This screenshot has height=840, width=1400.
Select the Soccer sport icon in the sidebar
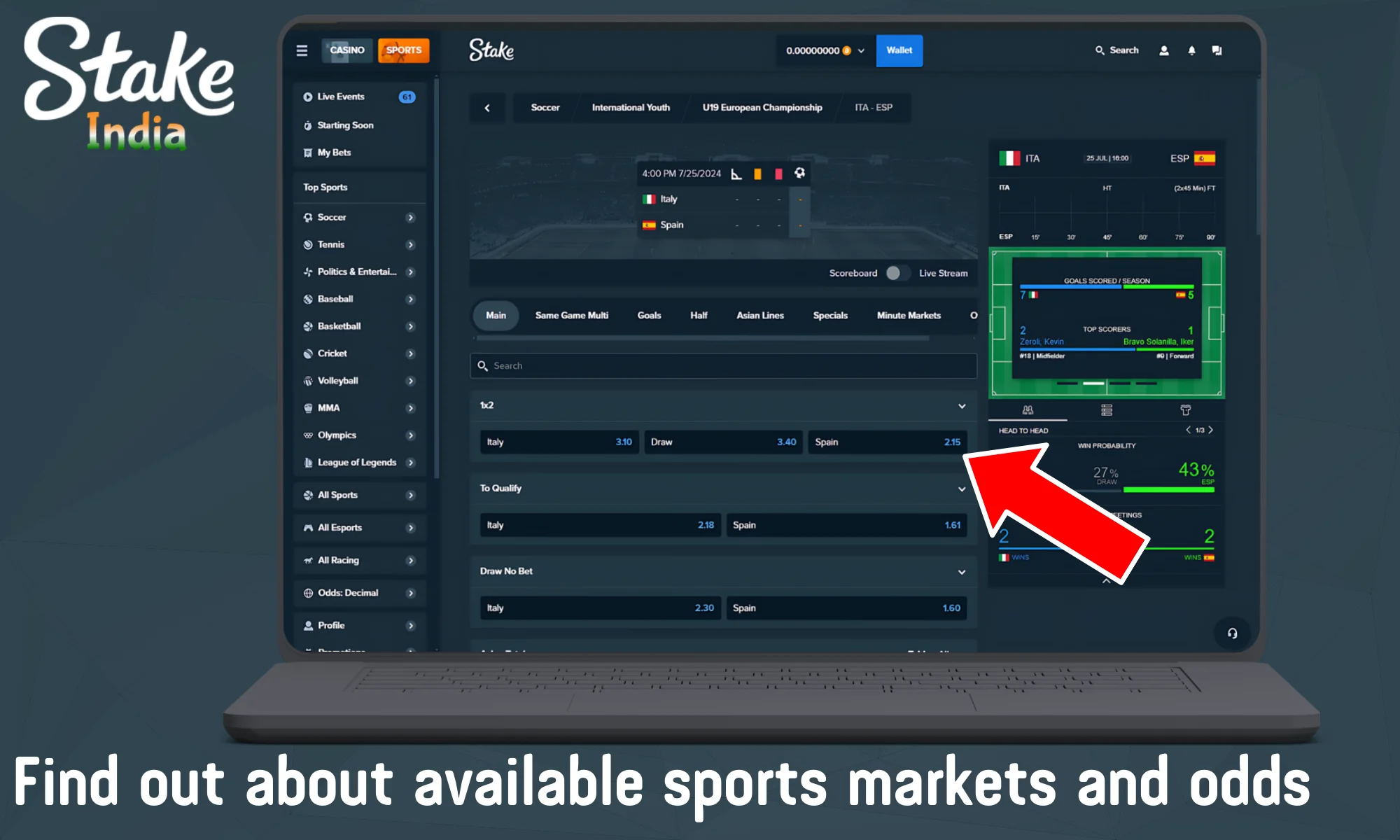point(308,217)
